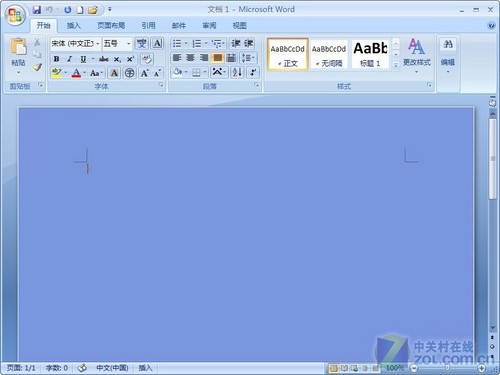Increase paragraph indent

click(x=249, y=43)
